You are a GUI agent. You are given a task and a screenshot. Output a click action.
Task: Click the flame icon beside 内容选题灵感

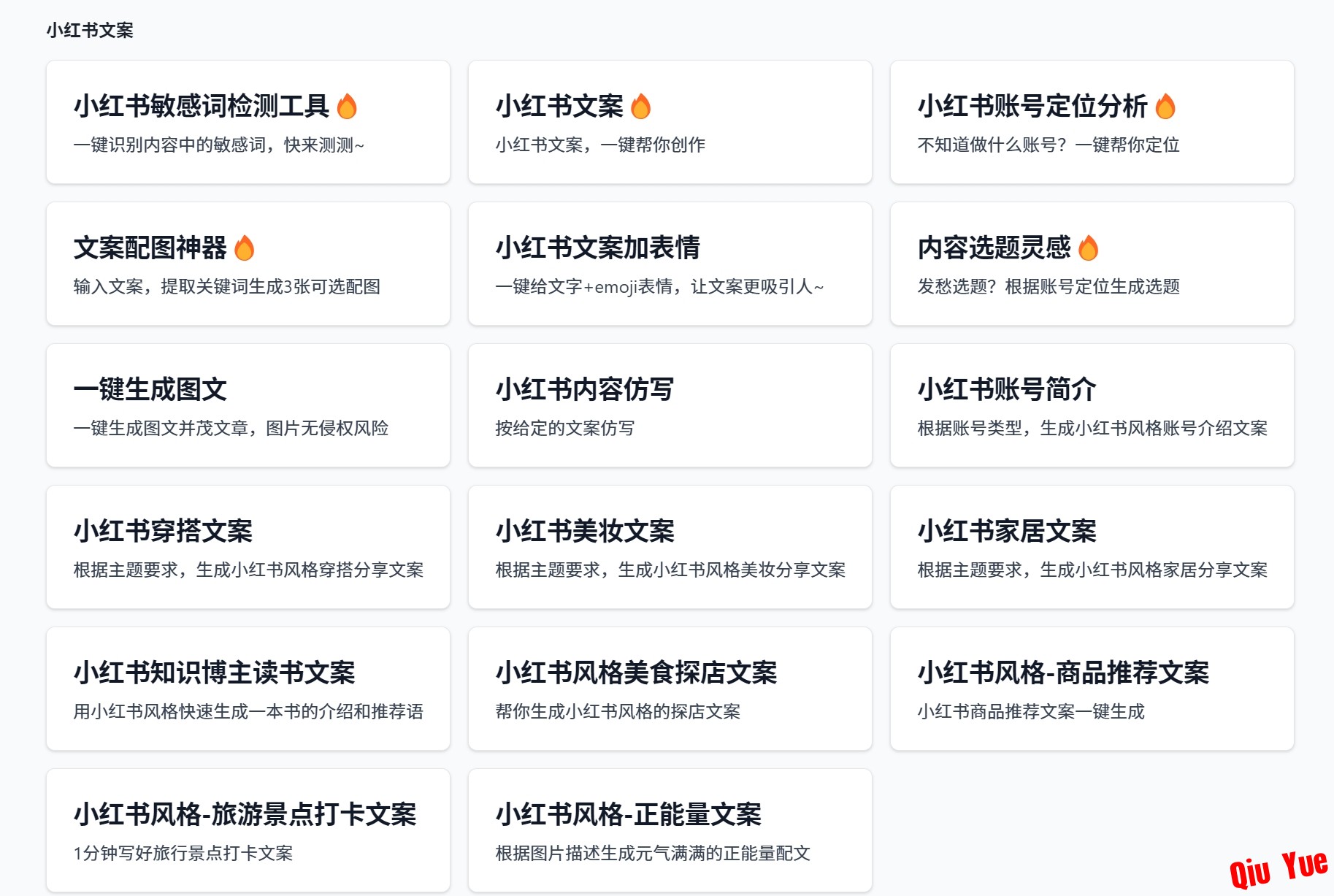pyautogui.click(x=1088, y=248)
